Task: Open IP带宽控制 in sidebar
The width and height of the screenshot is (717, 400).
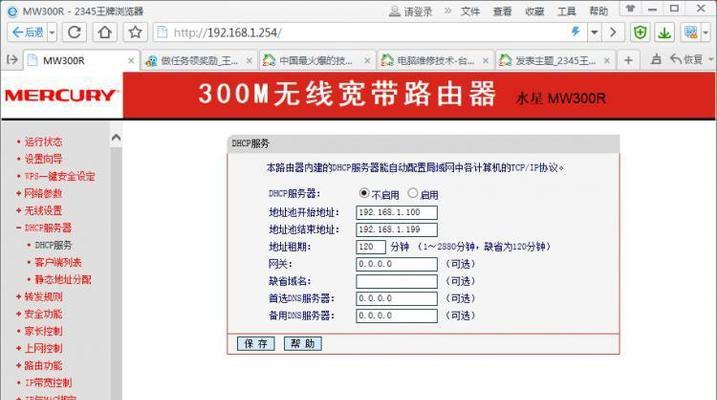Action: tap(48, 383)
